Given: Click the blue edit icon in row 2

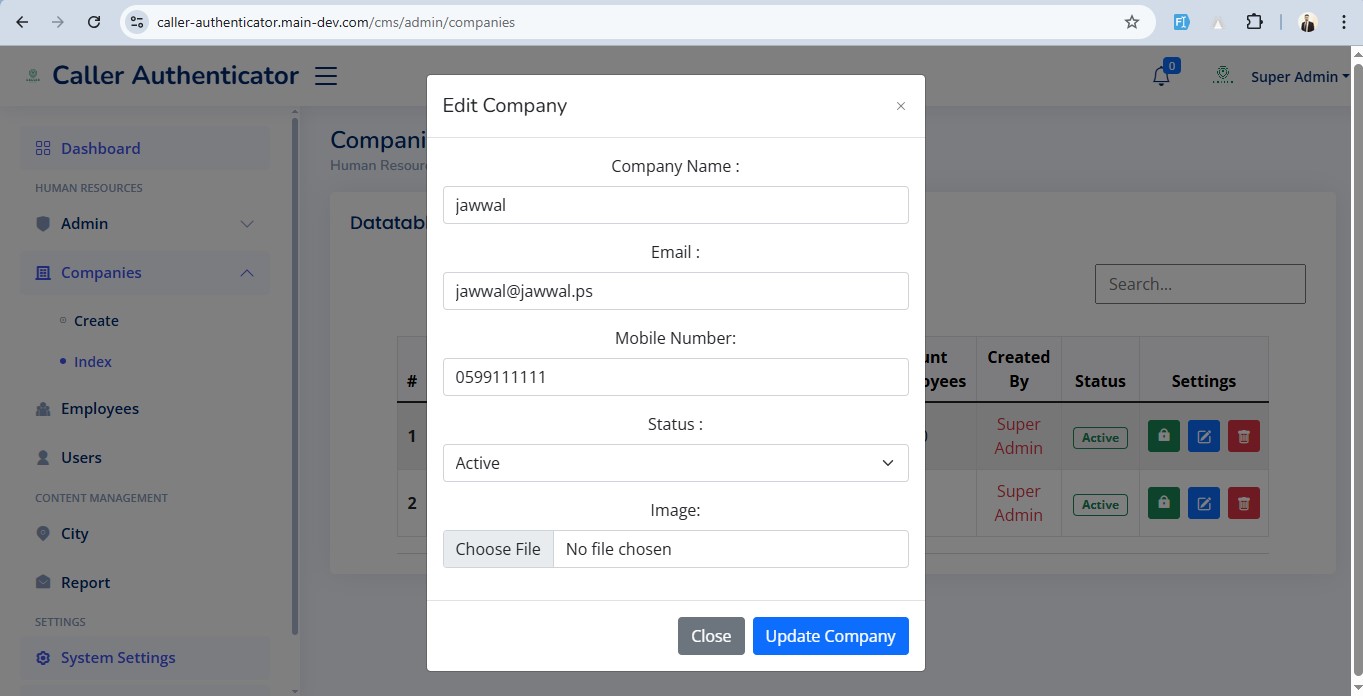Looking at the screenshot, I should (x=1203, y=503).
